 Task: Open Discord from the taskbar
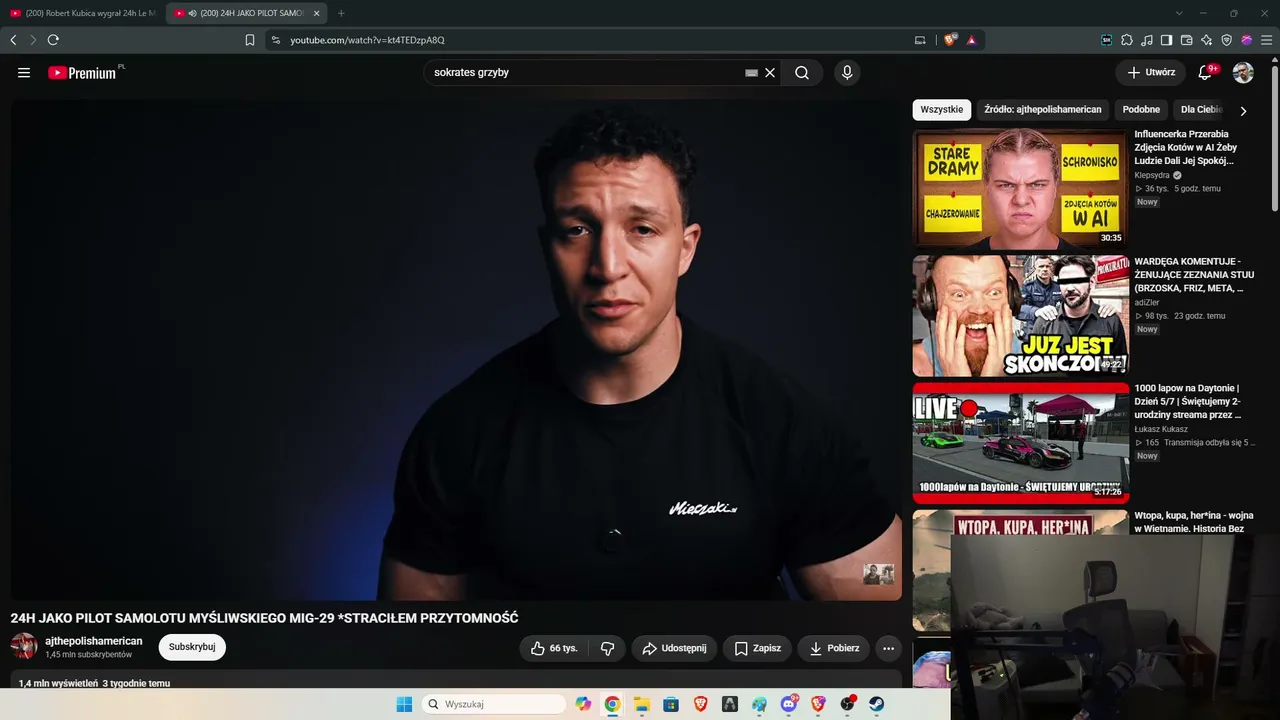pos(789,704)
